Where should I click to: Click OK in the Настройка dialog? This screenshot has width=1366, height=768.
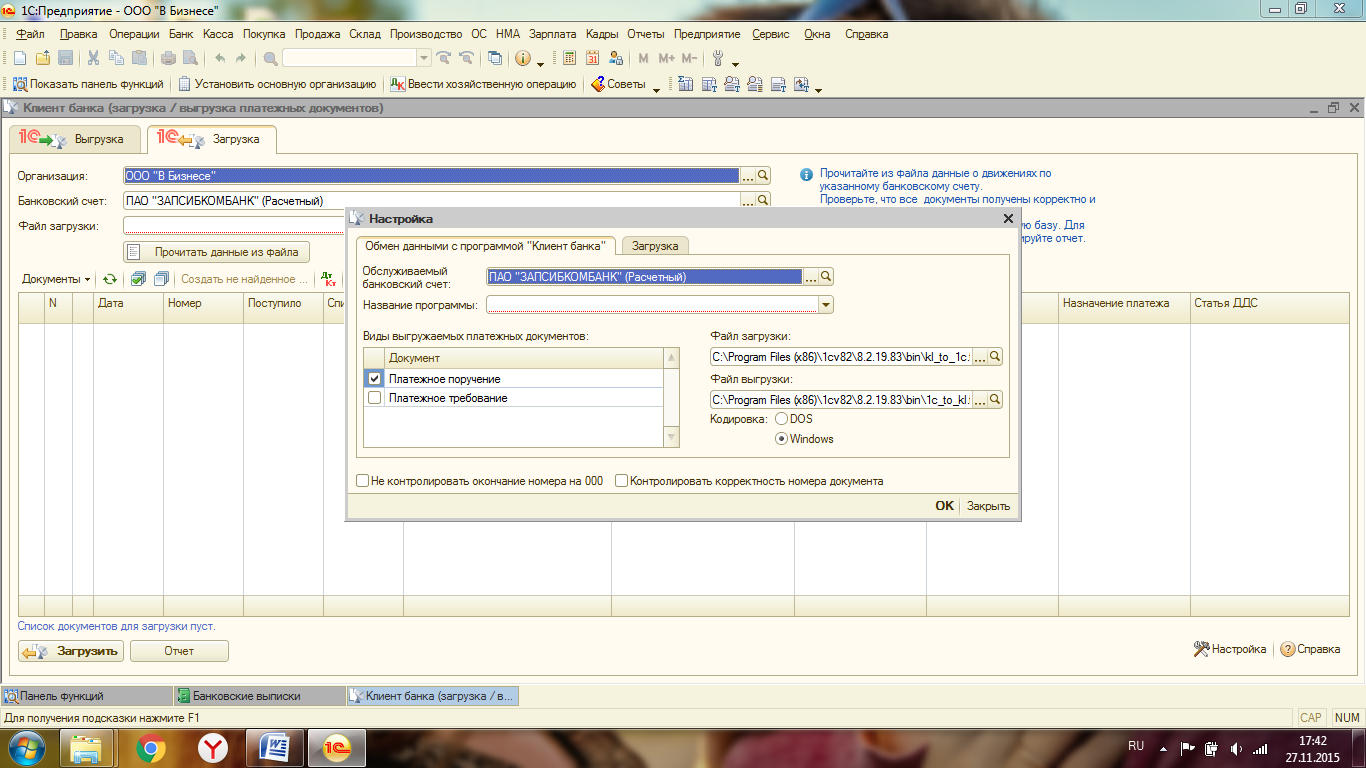click(x=944, y=506)
